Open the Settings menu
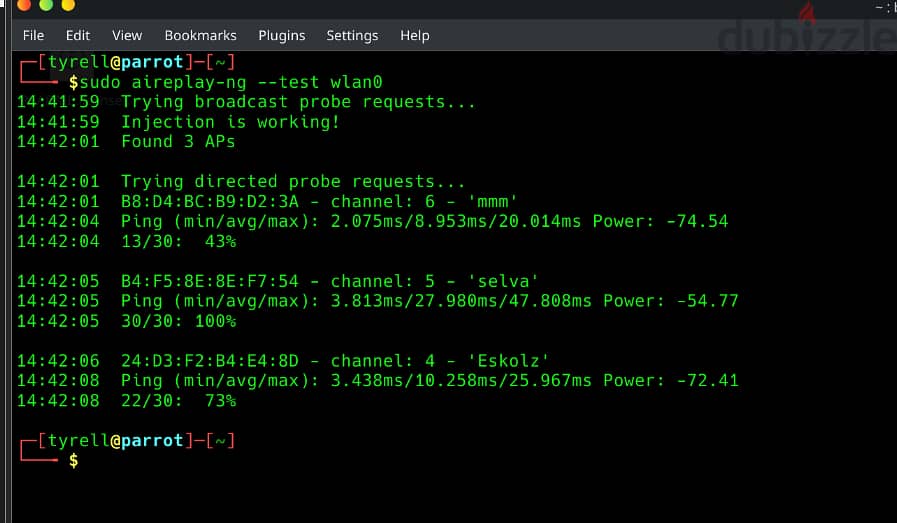The width and height of the screenshot is (897, 523). [352, 35]
